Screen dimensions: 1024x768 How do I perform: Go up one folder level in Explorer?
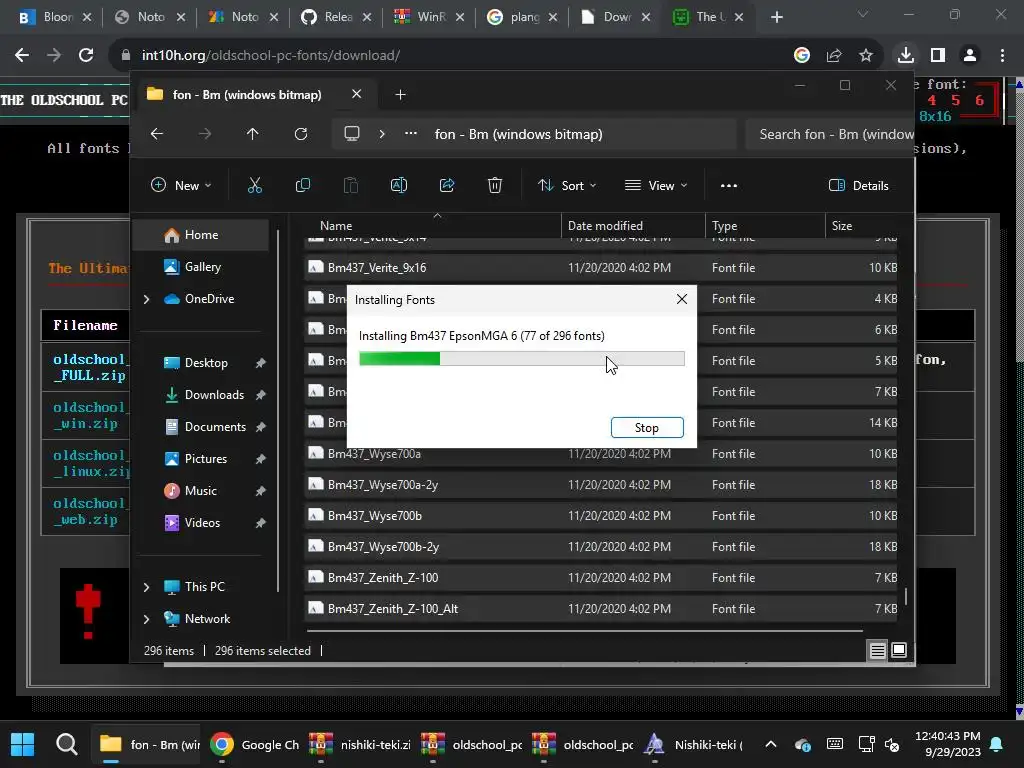pos(253,134)
